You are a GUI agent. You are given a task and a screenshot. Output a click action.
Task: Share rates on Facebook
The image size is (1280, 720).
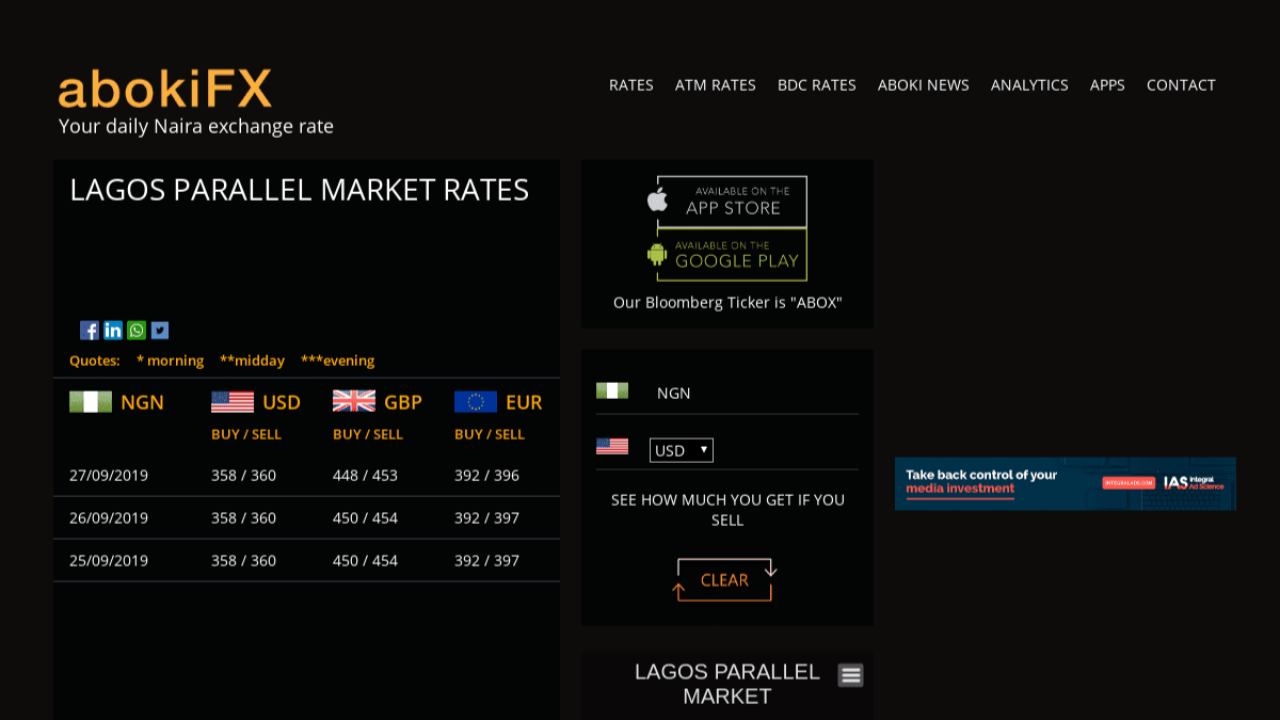point(89,330)
